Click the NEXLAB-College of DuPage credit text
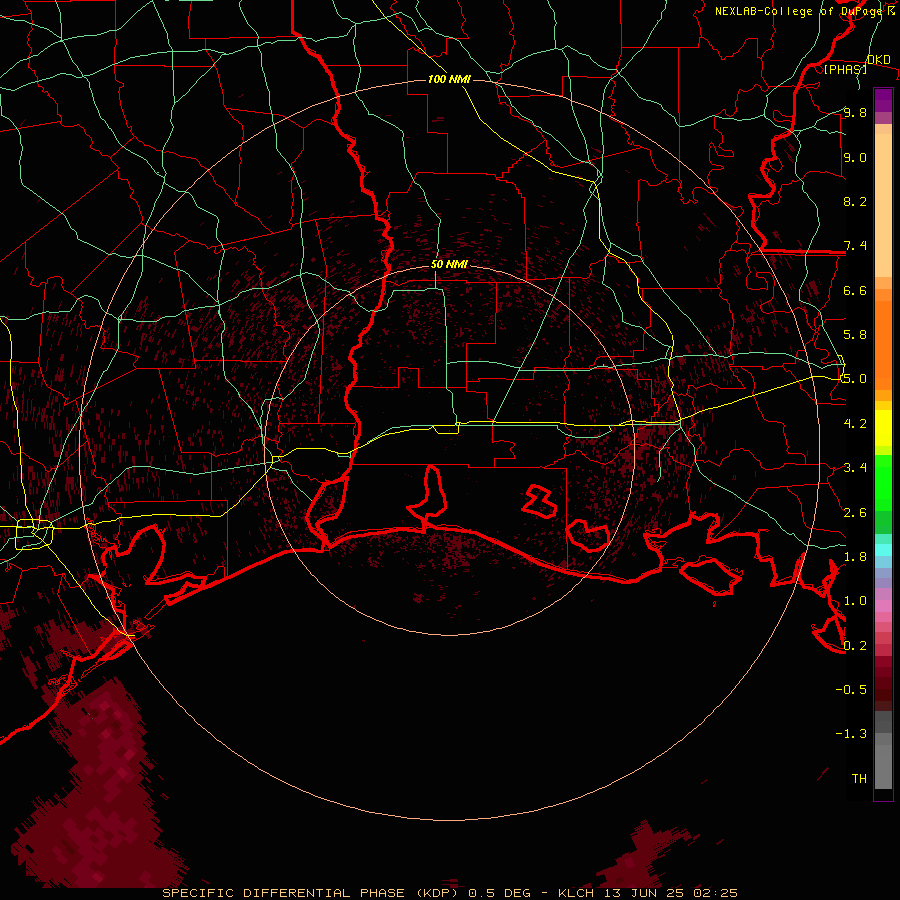 click(799, 11)
